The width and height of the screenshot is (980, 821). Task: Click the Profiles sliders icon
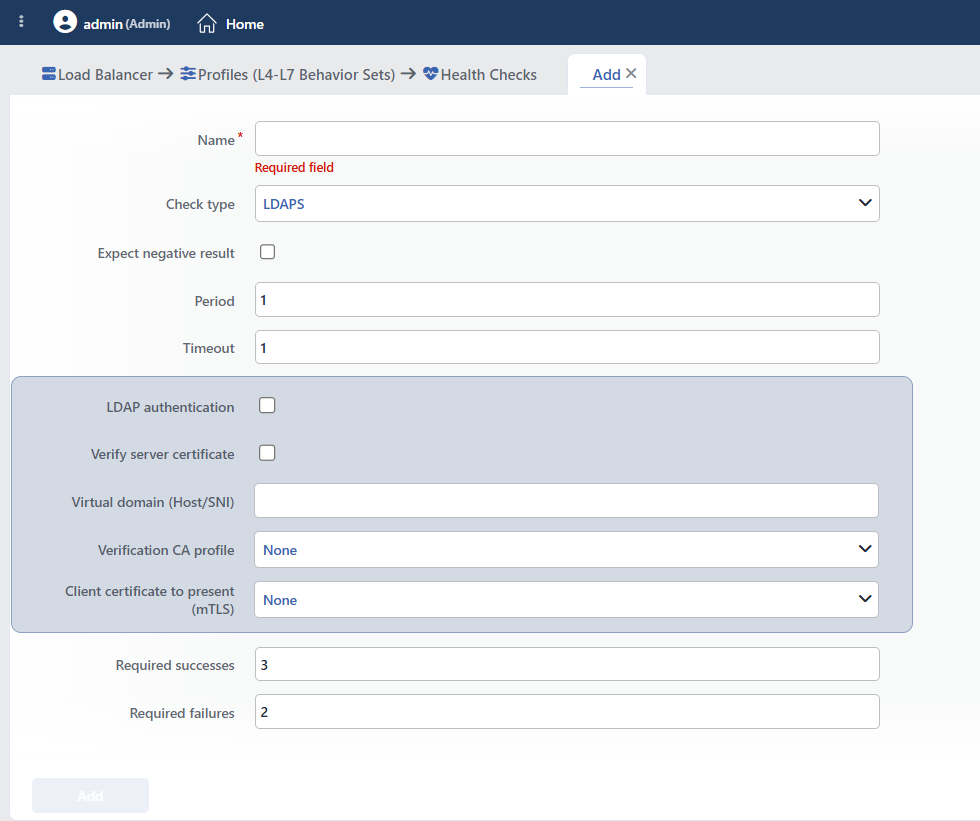click(188, 74)
